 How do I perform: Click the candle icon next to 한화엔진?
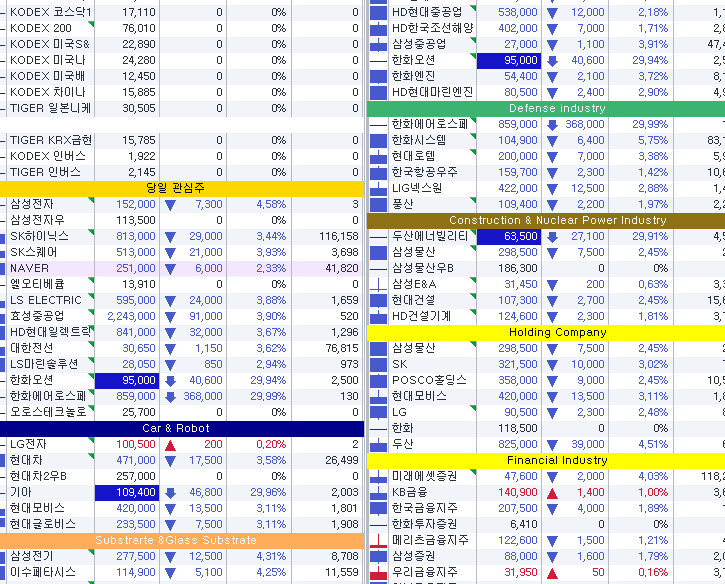pyautogui.click(x=378, y=76)
